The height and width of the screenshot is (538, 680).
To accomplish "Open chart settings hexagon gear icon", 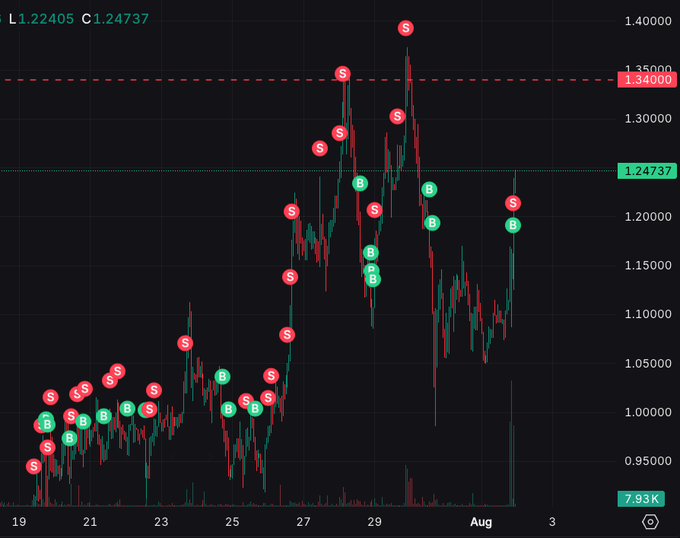I will click(x=650, y=522).
